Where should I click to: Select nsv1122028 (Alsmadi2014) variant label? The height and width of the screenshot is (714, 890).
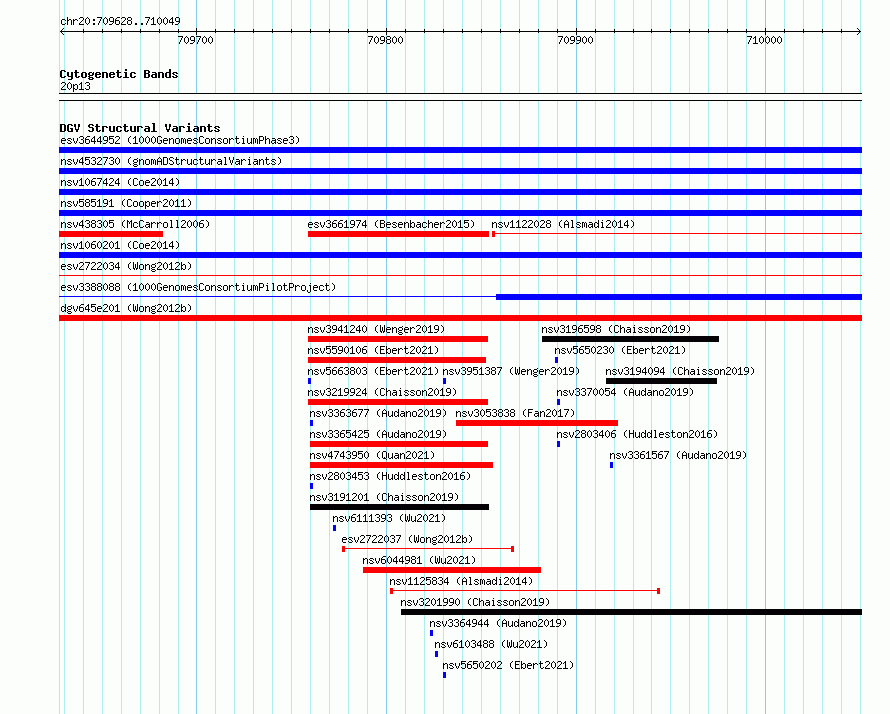[563, 224]
